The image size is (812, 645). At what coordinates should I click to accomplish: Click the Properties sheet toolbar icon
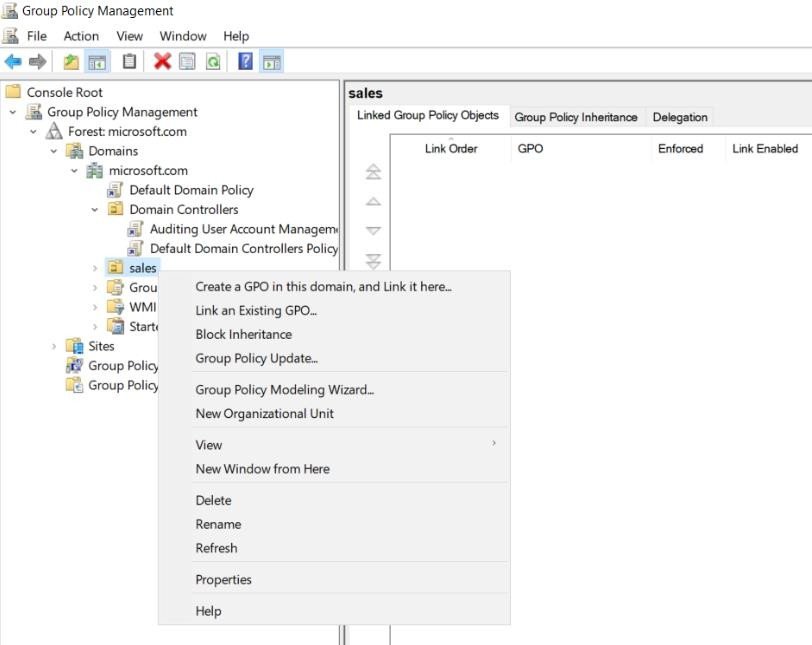pos(187,62)
